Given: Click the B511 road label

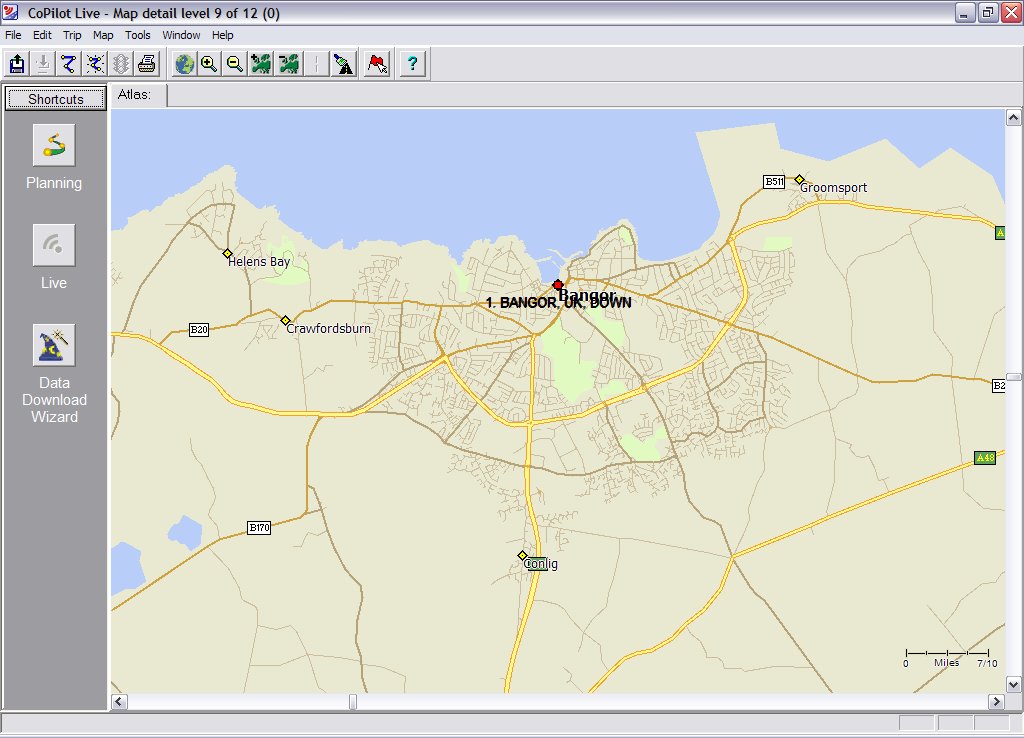Looking at the screenshot, I should [774, 182].
